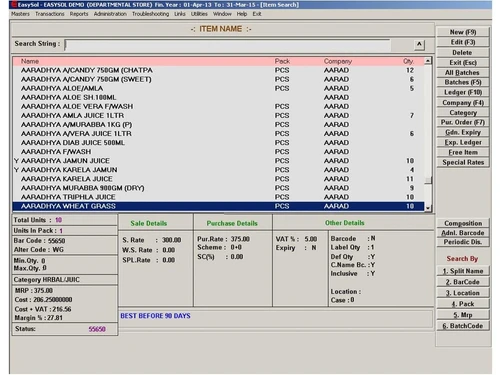
Task: Select AARADHYA MURABBA 900GM (DRY) row
Action: pyautogui.click(x=218, y=188)
